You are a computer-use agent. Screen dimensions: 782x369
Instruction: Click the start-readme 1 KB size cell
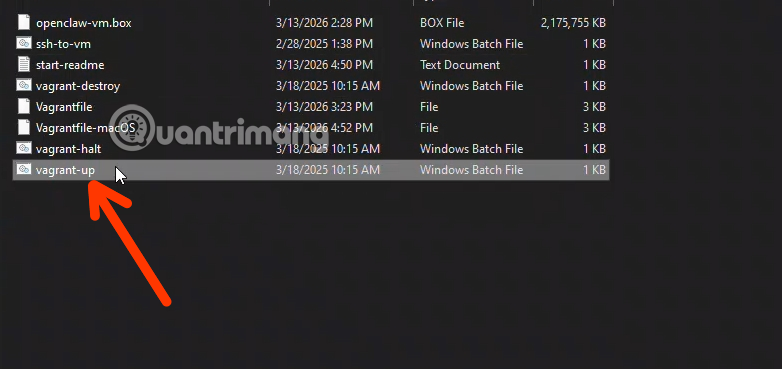(594, 65)
